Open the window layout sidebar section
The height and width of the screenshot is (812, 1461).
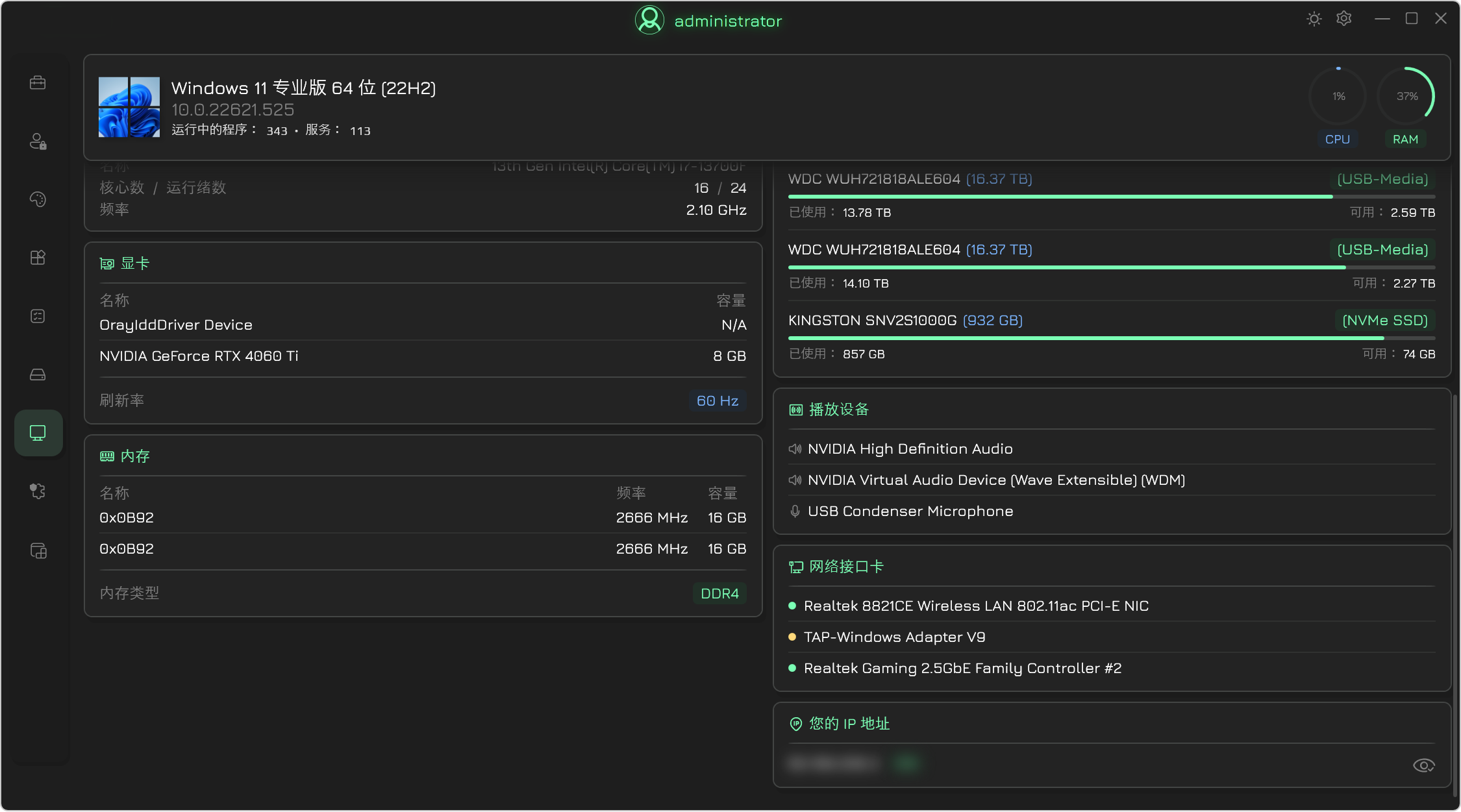[38, 551]
